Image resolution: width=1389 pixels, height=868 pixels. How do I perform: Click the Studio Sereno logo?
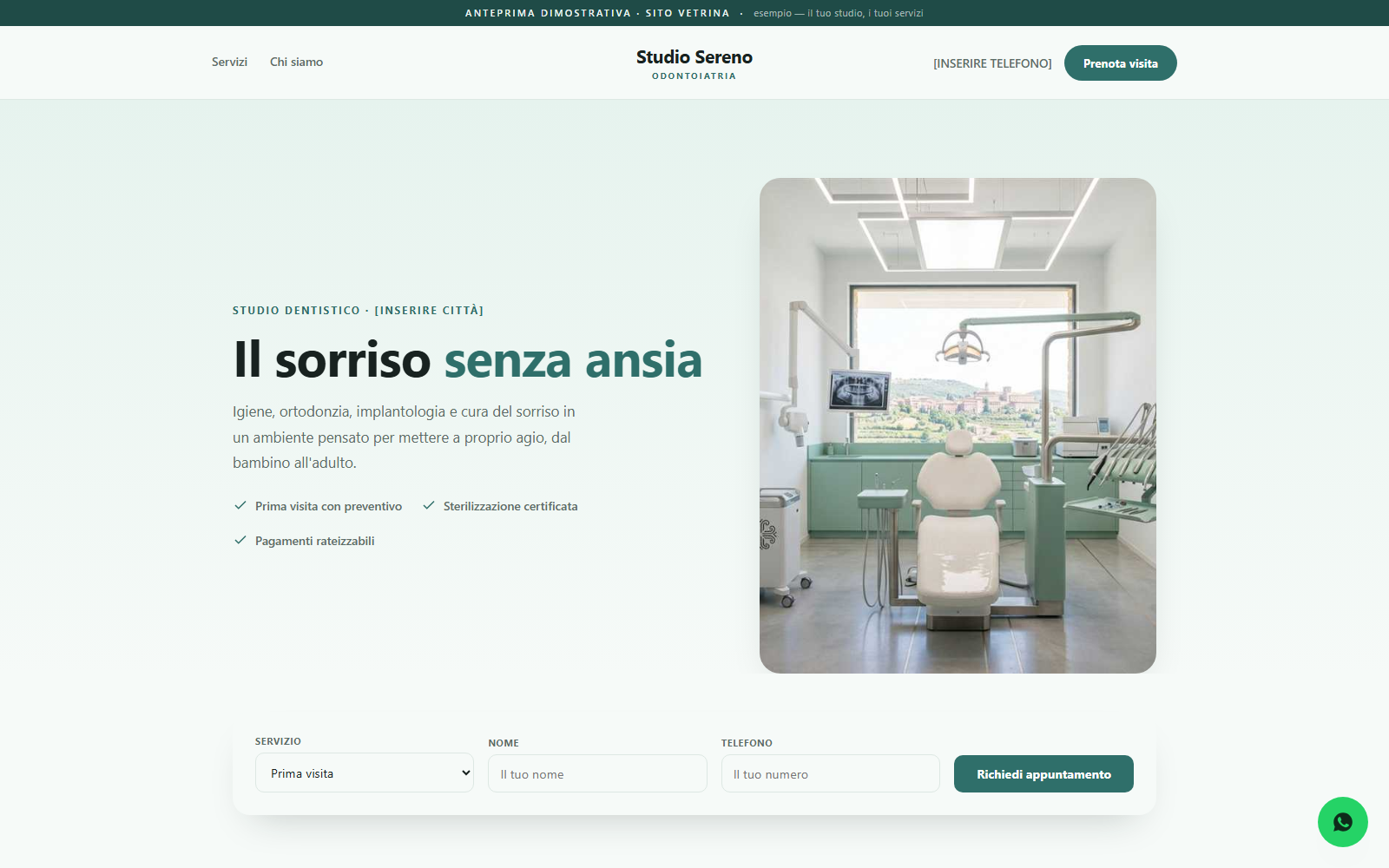pyautogui.click(x=694, y=63)
